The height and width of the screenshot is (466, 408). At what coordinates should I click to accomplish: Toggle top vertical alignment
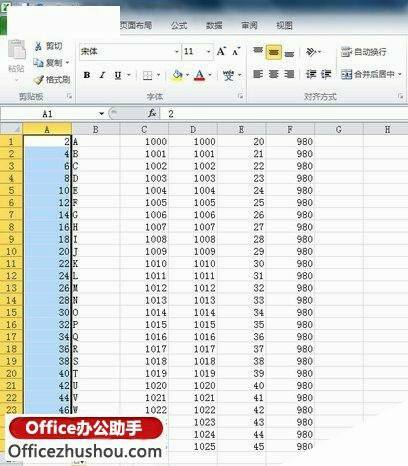point(258,51)
